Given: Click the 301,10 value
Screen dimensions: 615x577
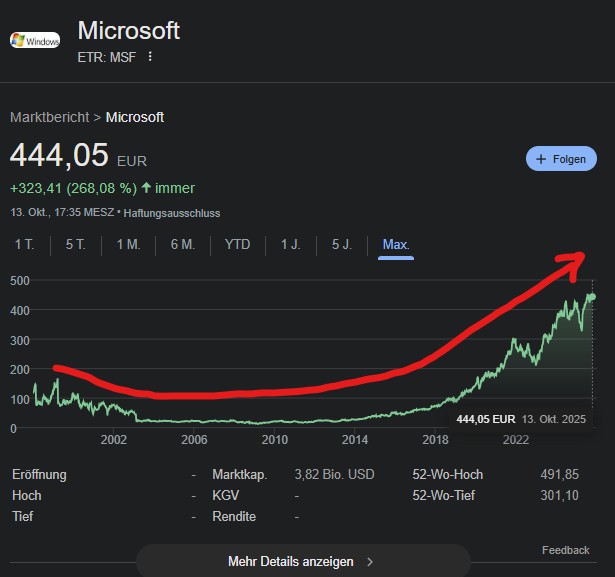Looking at the screenshot, I should tap(559, 495).
